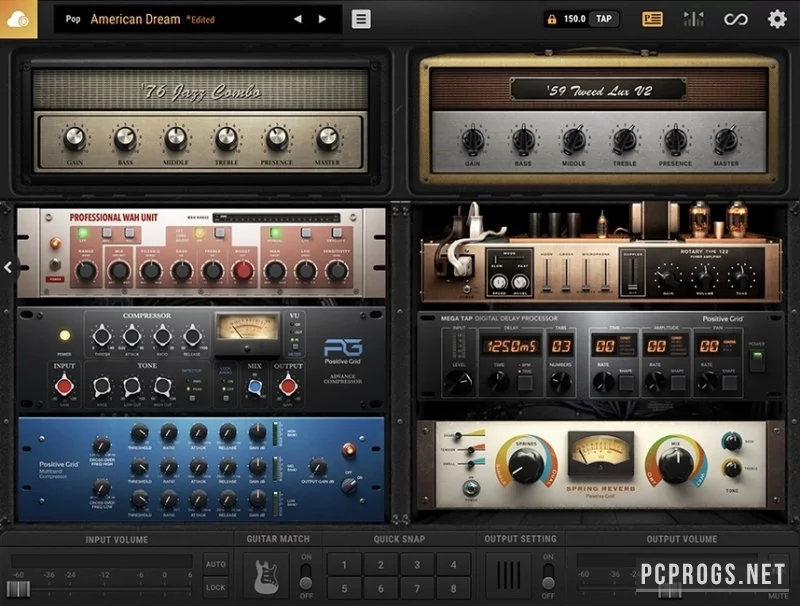800x606 pixels.
Task: Click the Presence knob on '76 Jazz Combo
Action: (277, 139)
